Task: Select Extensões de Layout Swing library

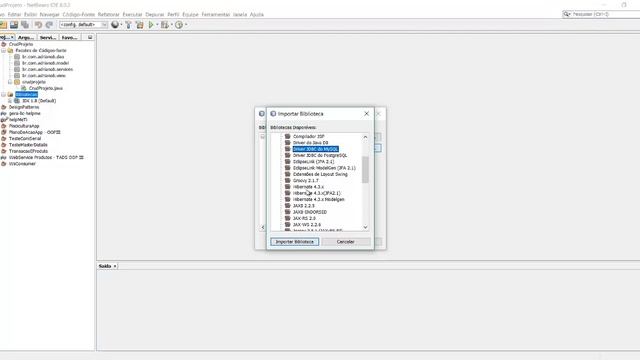Action: (320, 174)
